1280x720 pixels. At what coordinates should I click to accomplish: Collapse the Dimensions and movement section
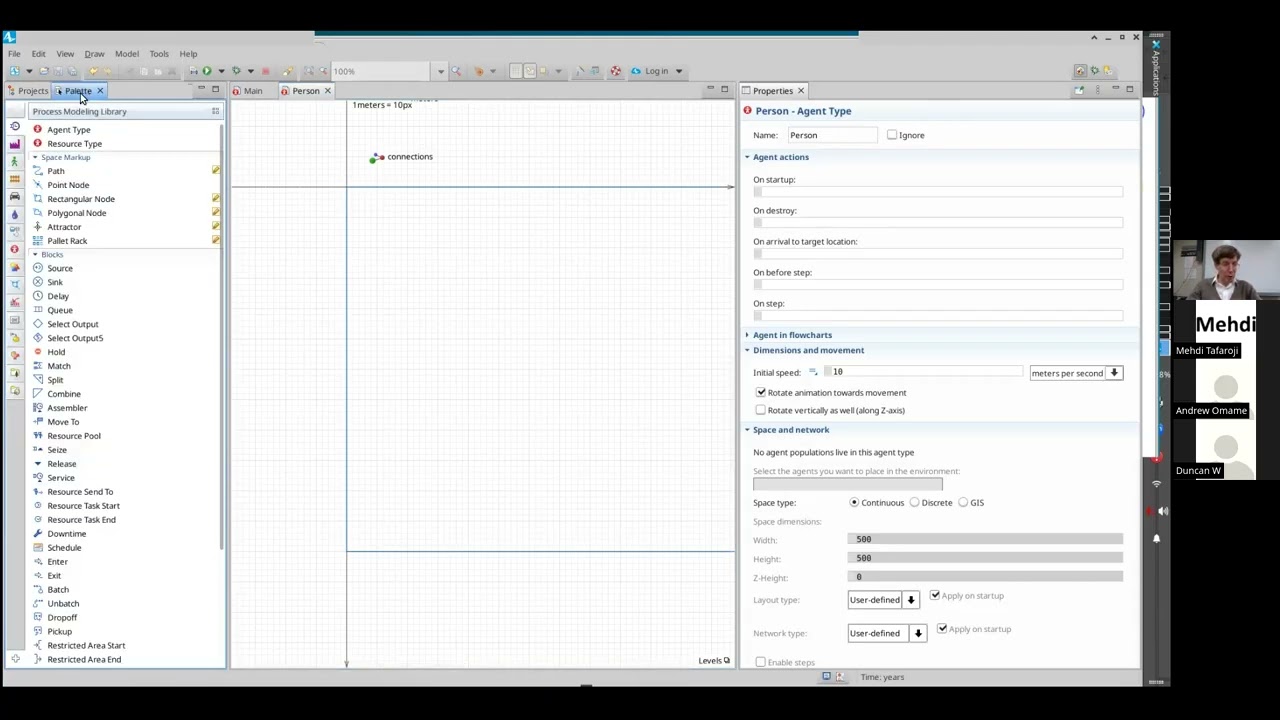[x=747, y=350]
